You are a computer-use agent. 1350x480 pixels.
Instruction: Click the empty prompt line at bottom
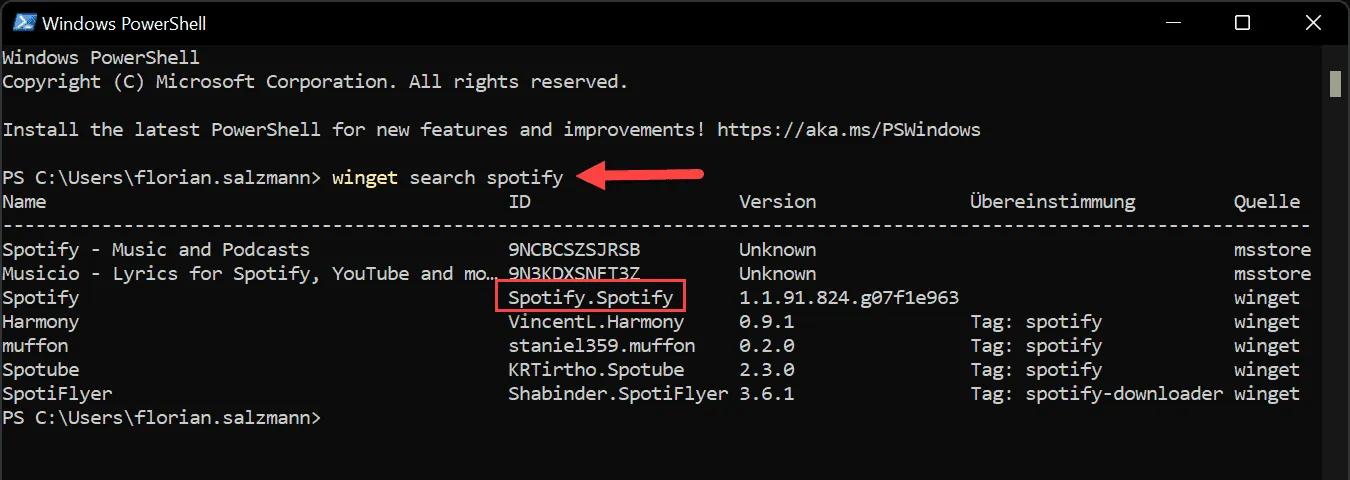click(x=162, y=418)
